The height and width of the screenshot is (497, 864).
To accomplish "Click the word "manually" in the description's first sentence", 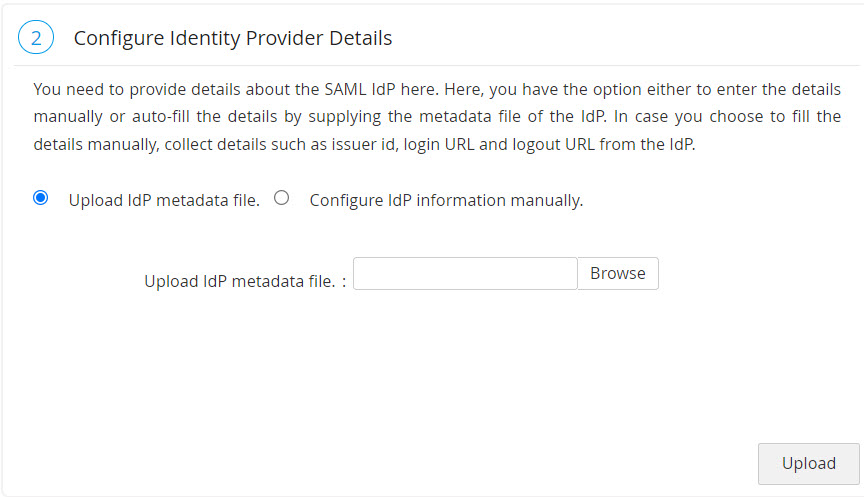I will [67, 116].
